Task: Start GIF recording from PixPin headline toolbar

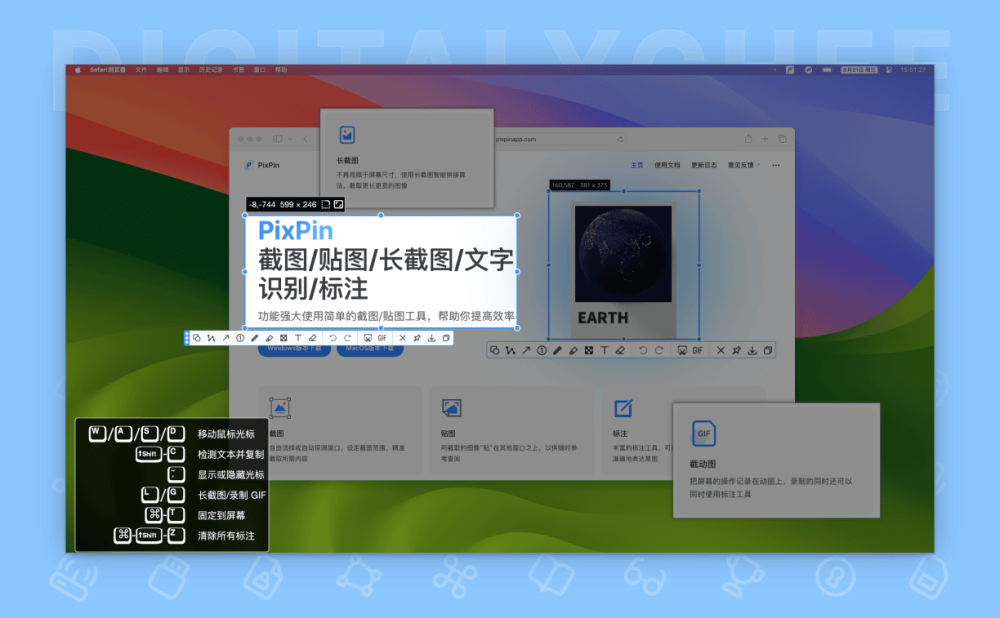Action: (x=382, y=338)
